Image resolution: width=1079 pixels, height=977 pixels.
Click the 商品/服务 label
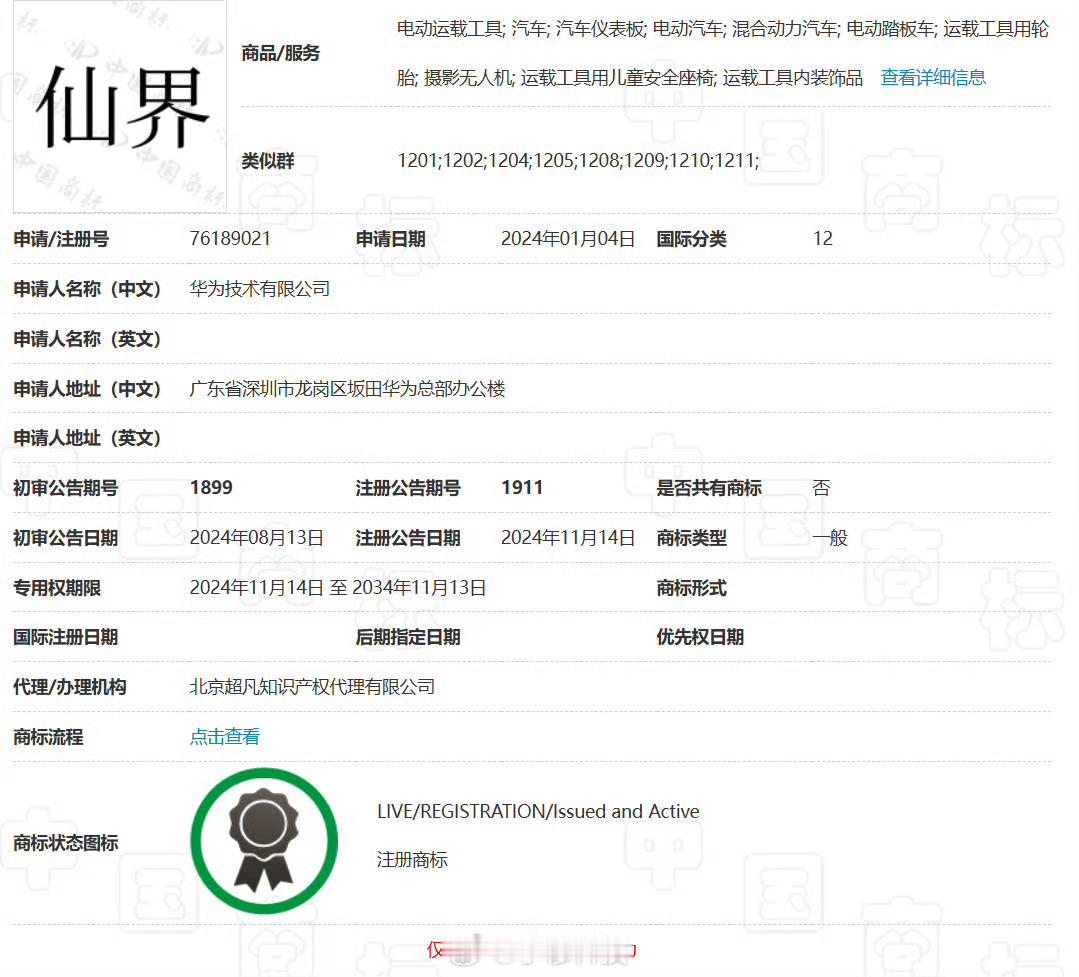(x=281, y=53)
